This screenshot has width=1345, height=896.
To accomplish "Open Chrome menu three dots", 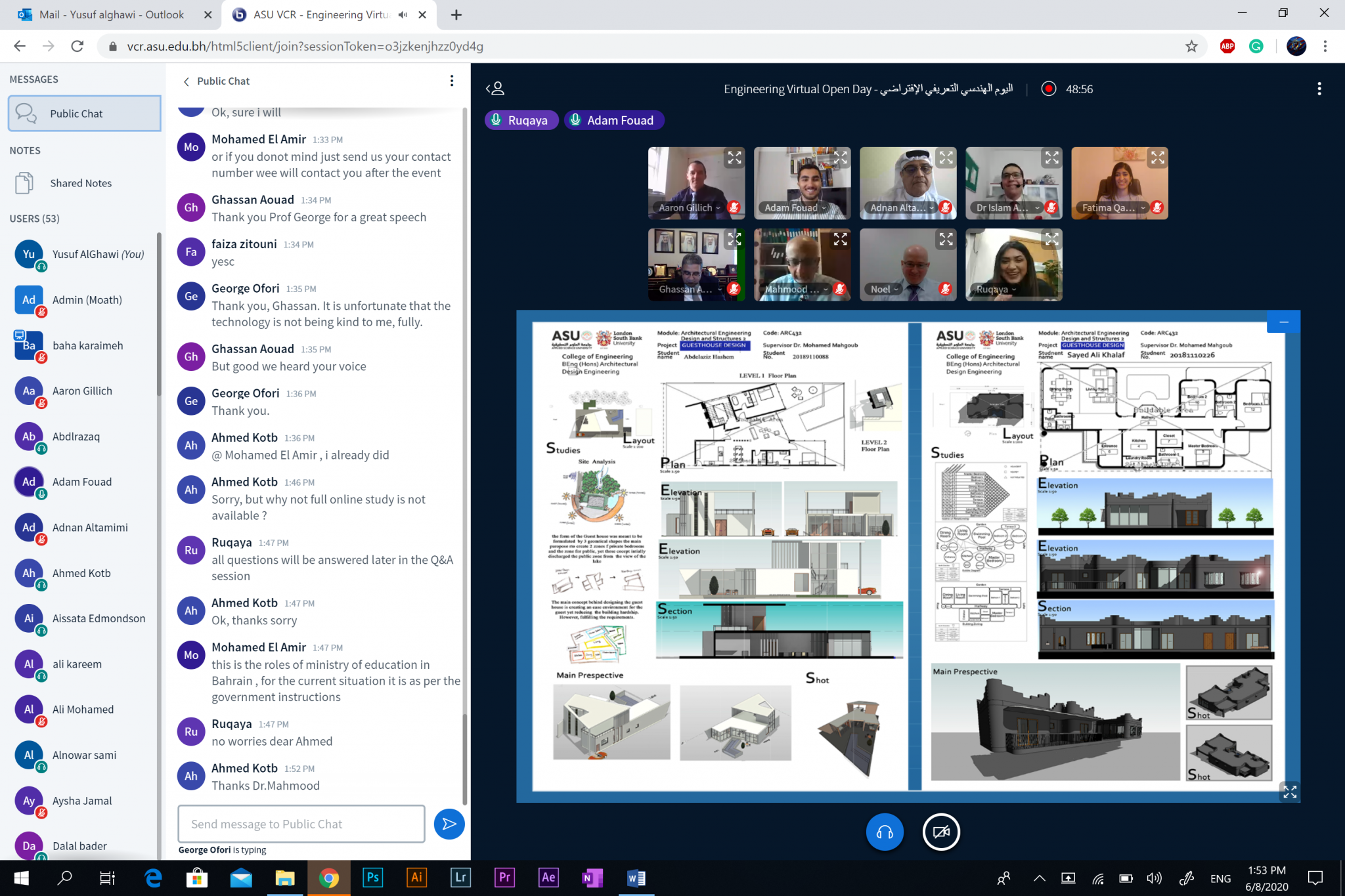I will [1325, 46].
